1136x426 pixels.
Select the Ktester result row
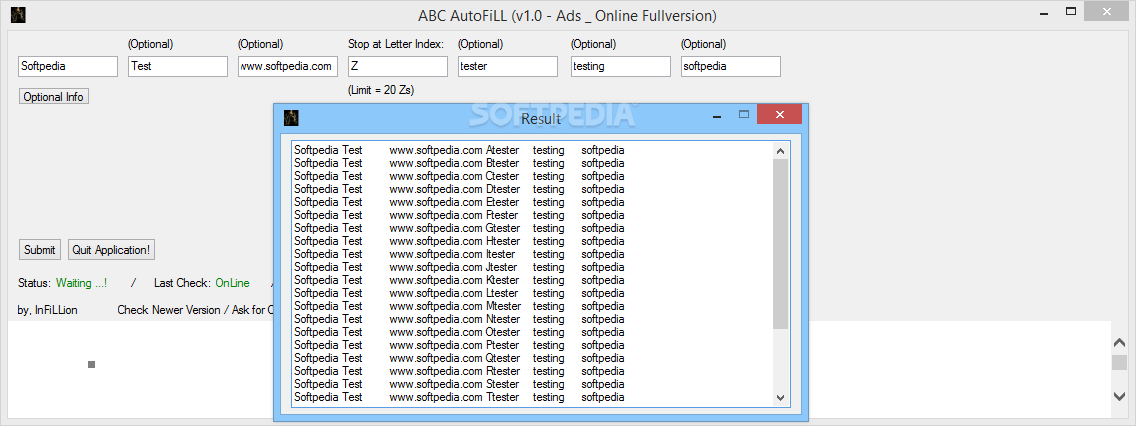point(459,280)
